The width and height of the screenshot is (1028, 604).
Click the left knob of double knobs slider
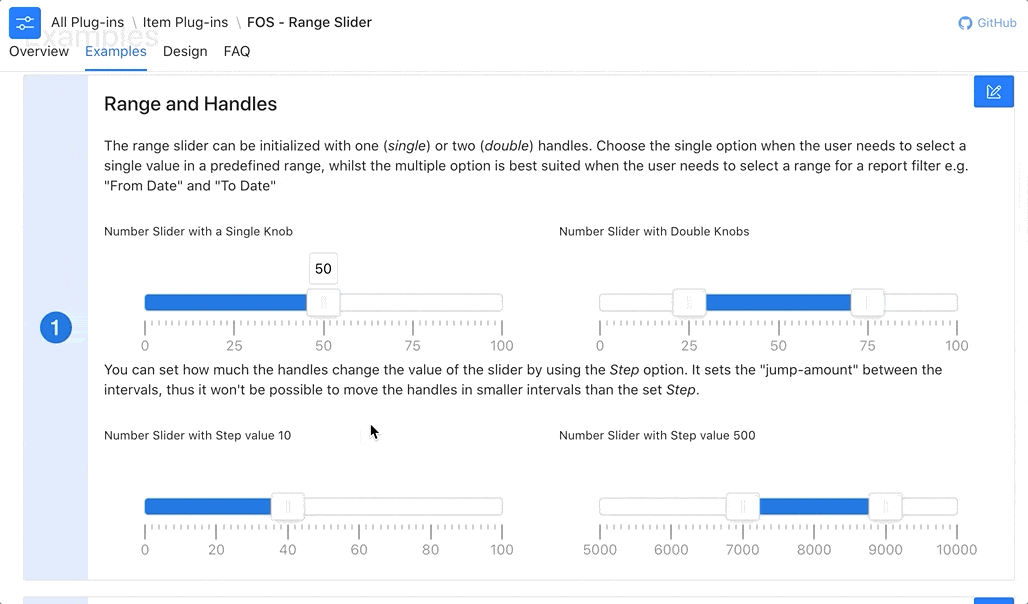[x=689, y=302]
